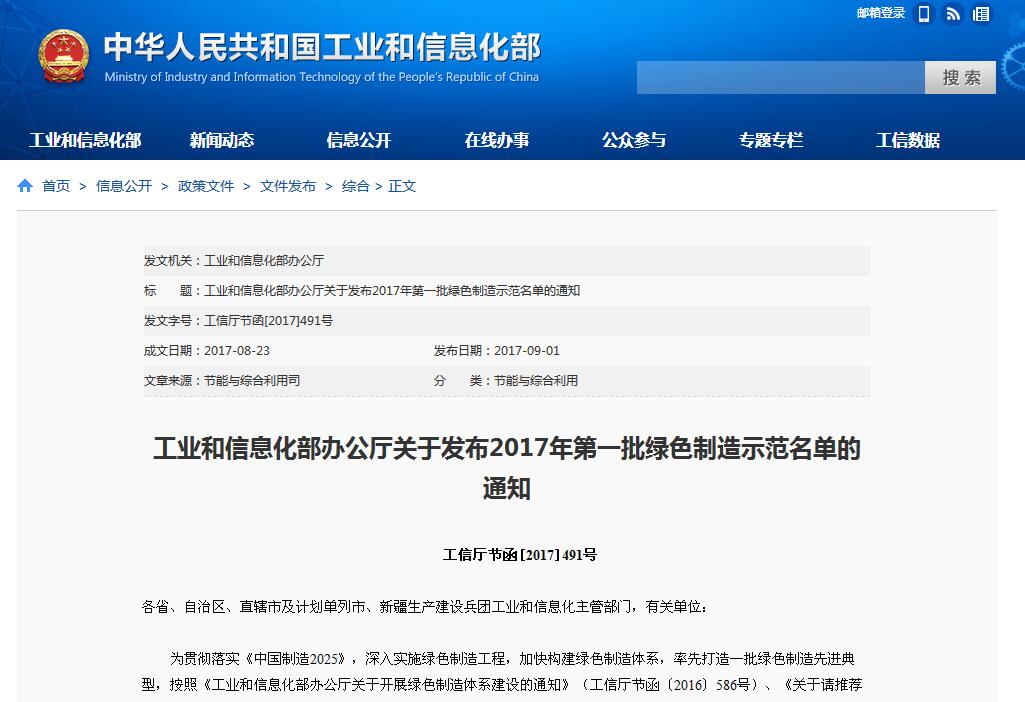
Task: Click the 中华人民共和国工业和信息化部 site title
Action: pyautogui.click(x=322, y=46)
